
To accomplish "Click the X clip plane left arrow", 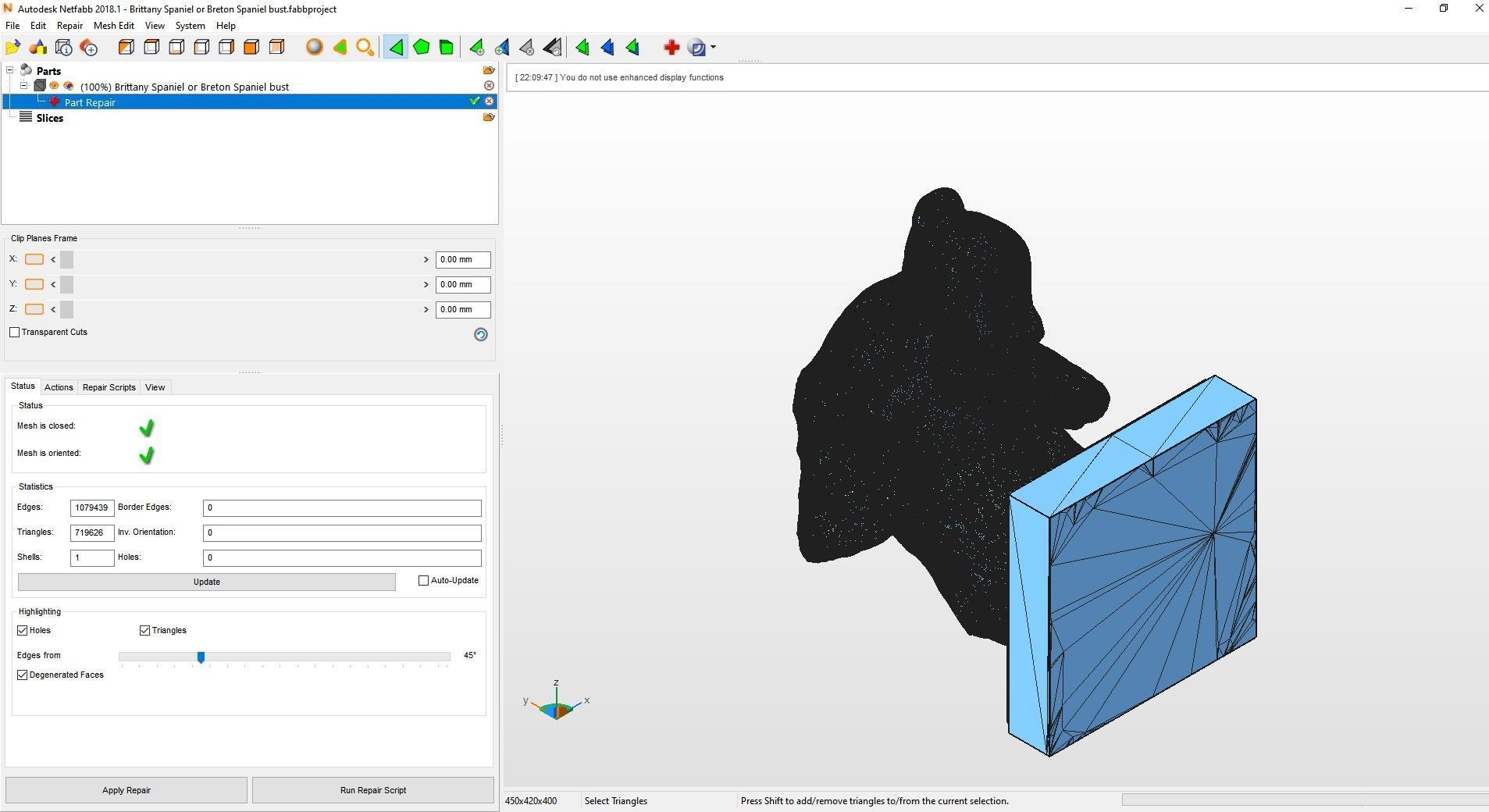I will [53, 259].
